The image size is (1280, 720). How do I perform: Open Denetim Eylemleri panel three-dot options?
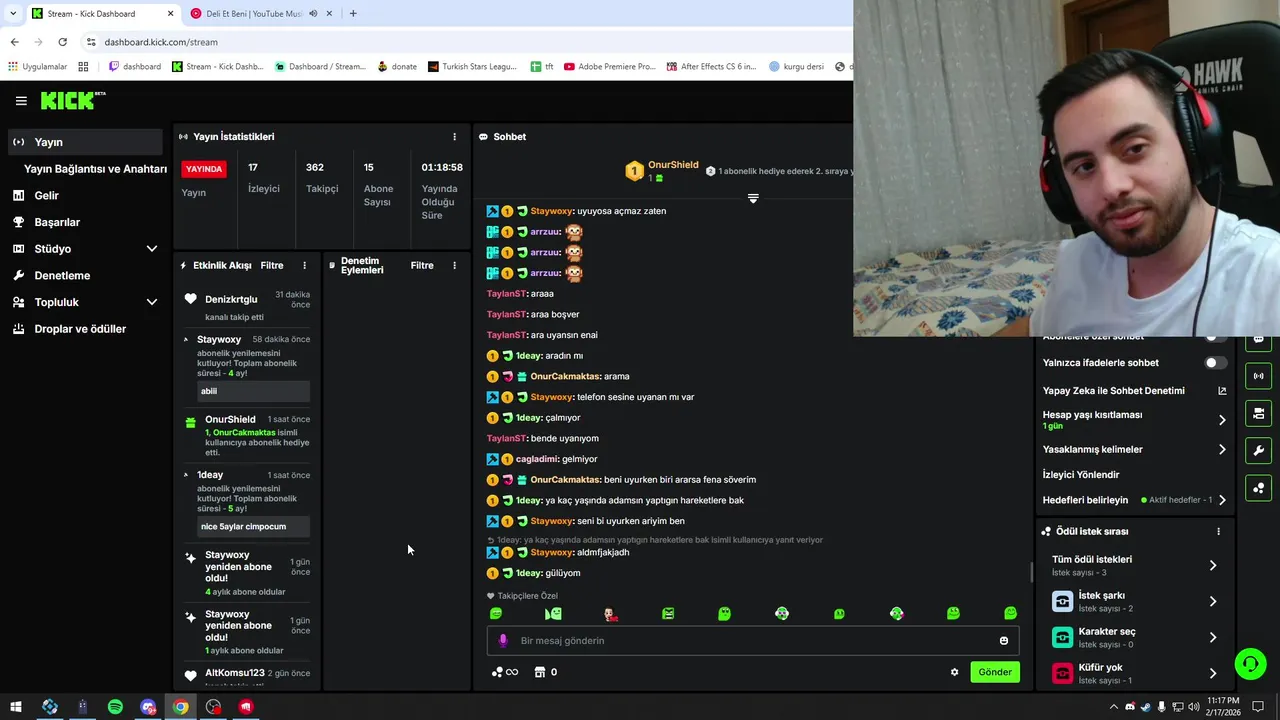click(x=454, y=266)
